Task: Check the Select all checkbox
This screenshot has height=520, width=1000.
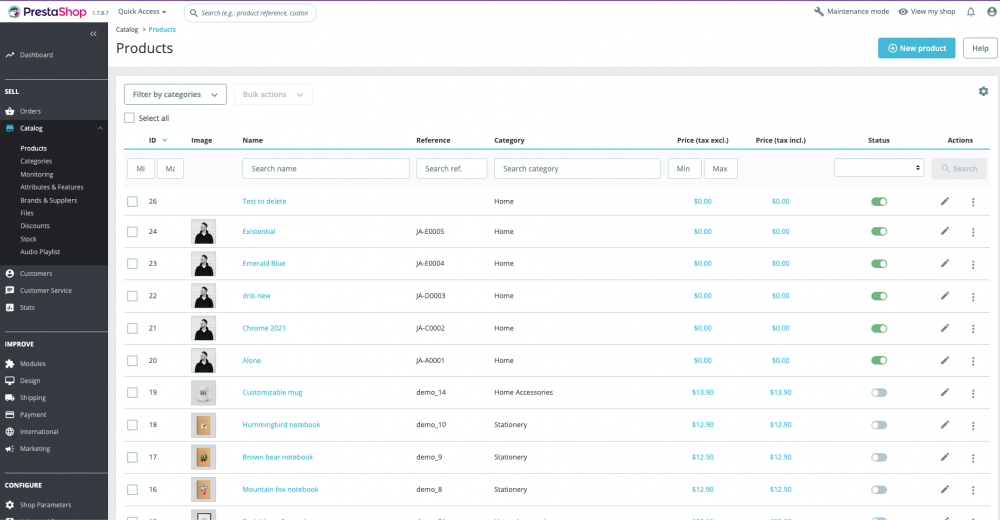Action: tap(129, 118)
